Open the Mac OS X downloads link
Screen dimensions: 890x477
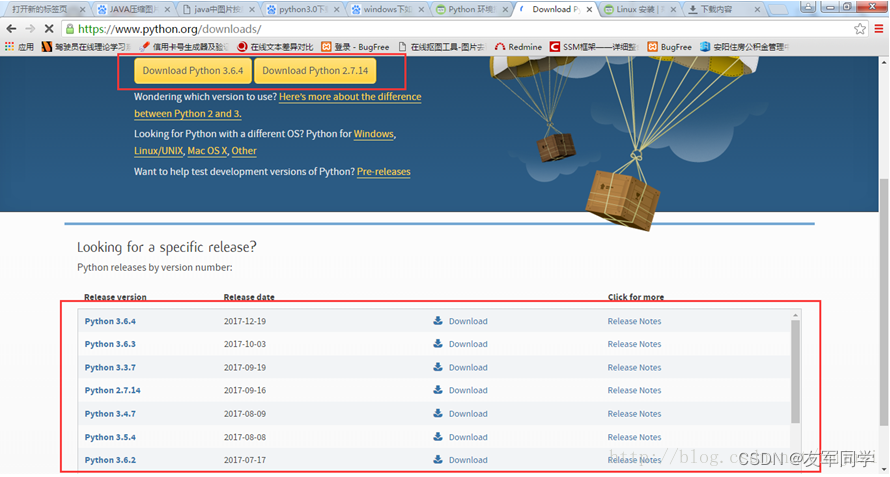[x=207, y=151]
